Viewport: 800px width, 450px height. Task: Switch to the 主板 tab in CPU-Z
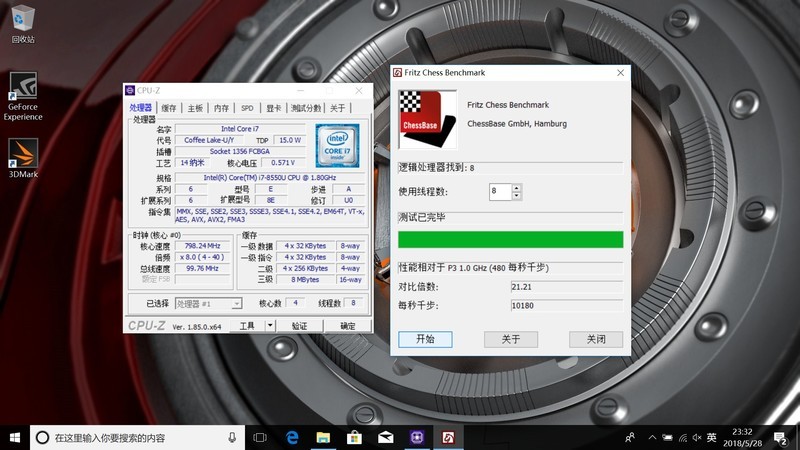pyautogui.click(x=195, y=108)
